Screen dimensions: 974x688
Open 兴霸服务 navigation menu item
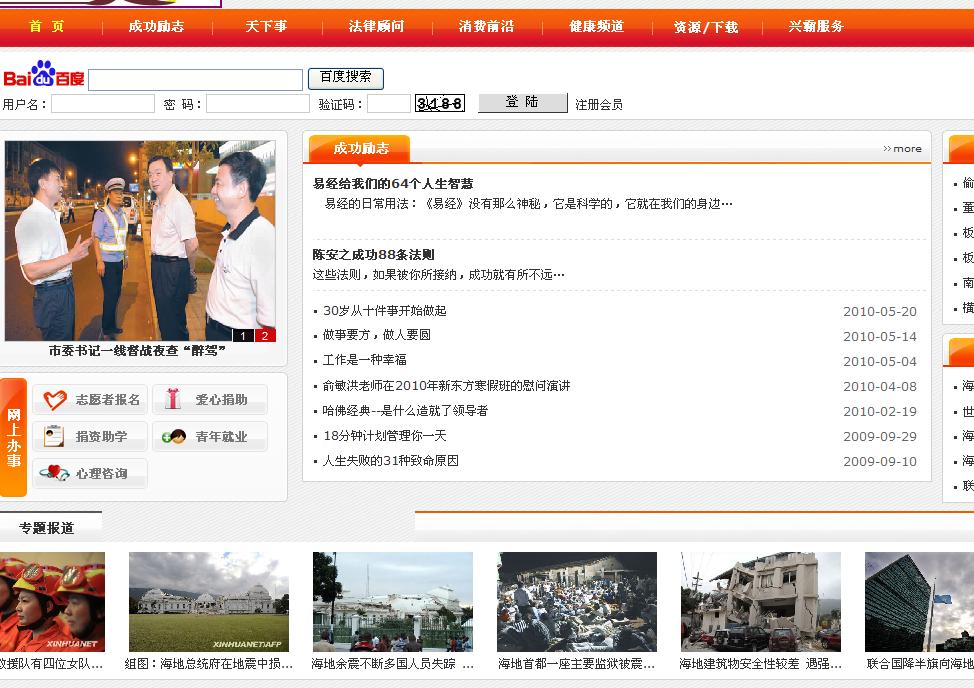(x=816, y=27)
